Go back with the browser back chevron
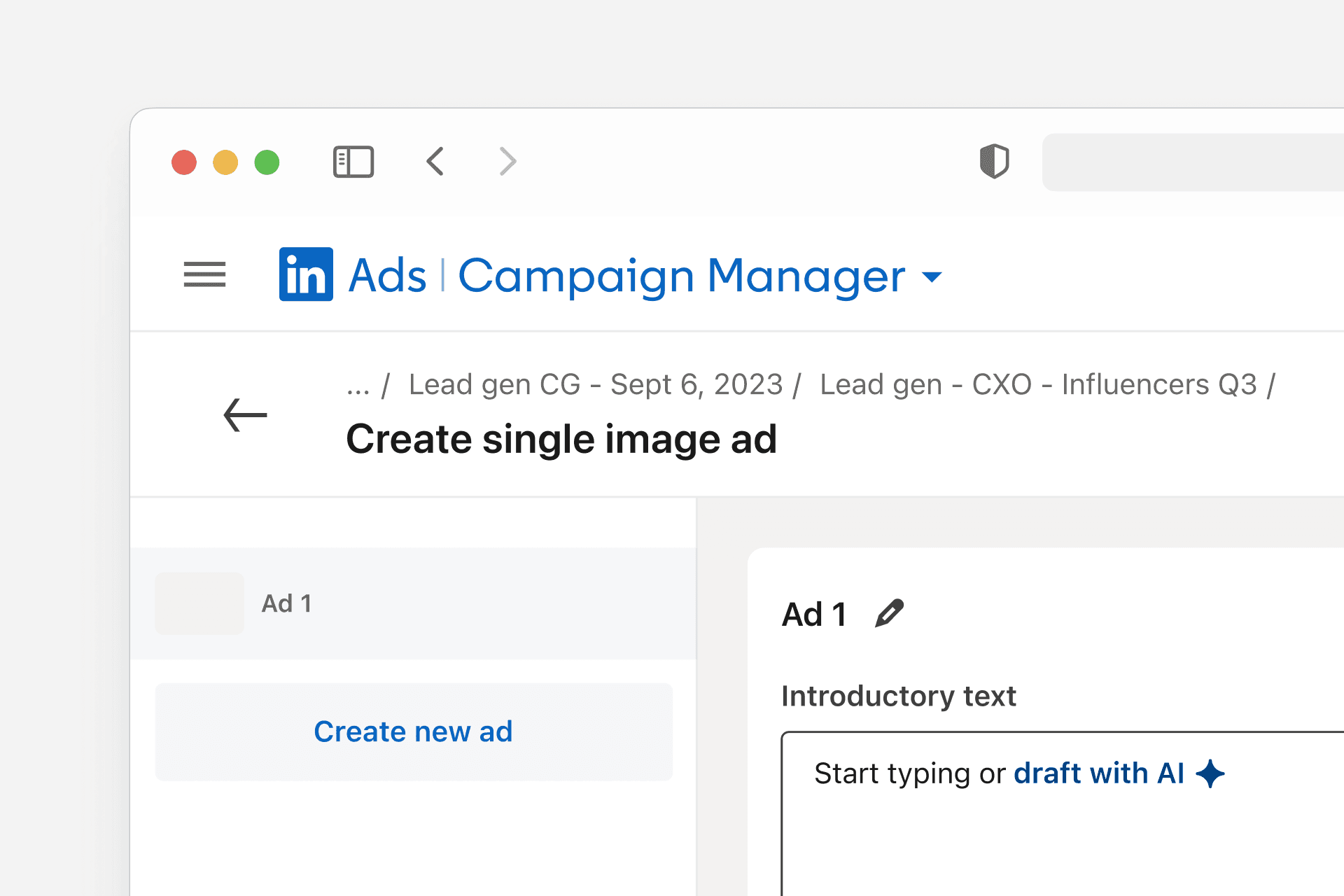 pyautogui.click(x=435, y=162)
